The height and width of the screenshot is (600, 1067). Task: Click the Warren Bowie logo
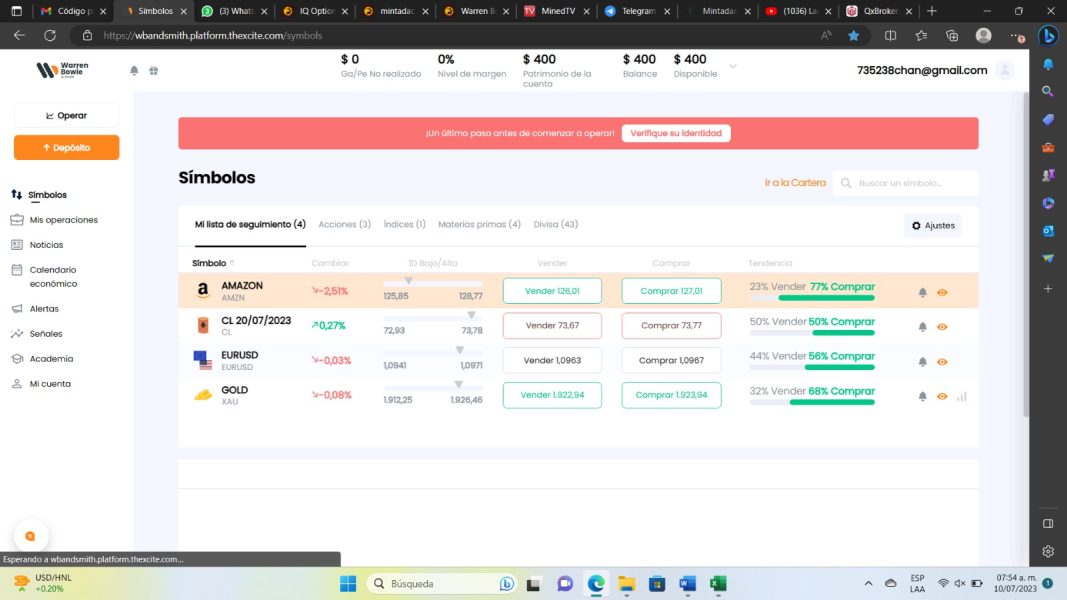(x=63, y=69)
